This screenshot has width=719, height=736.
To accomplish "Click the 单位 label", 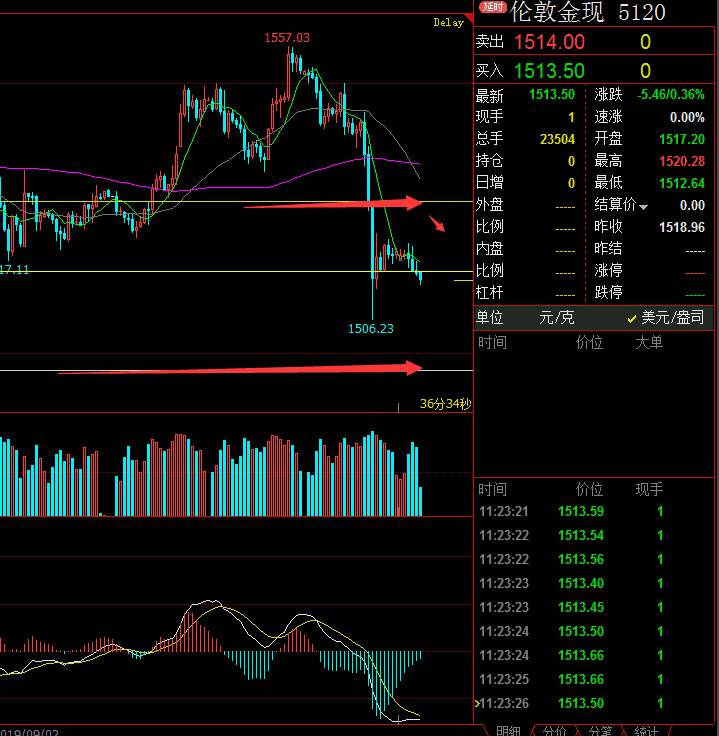I will (489, 318).
